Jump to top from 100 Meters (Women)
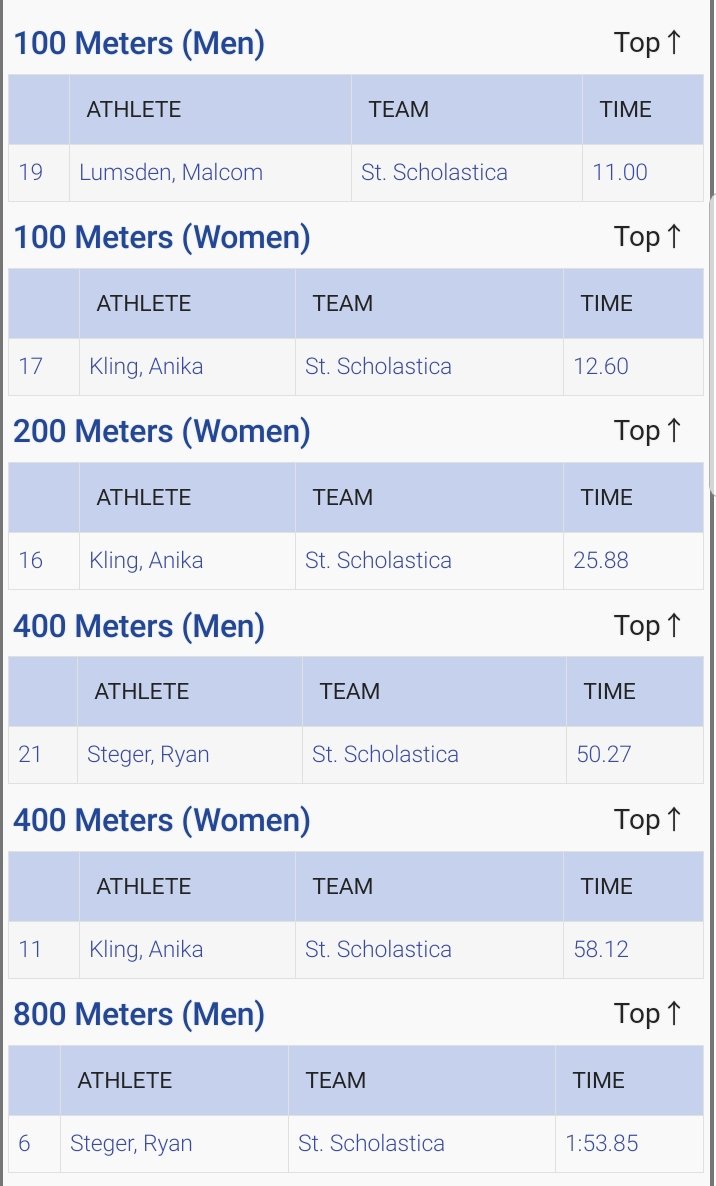Screen dimensions: 716x1186 [x=647, y=237]
